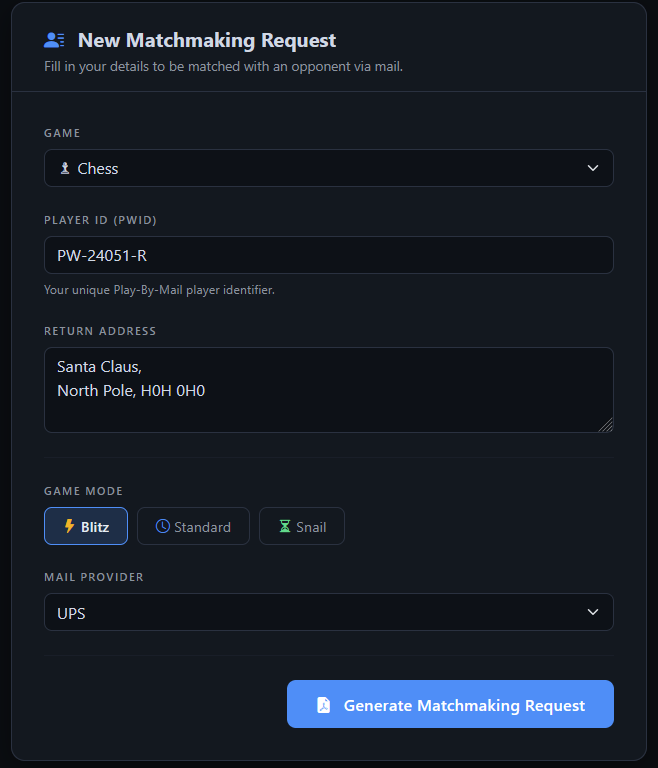Click the hourglass icon on Snail
The image size is (658, 768).
[284, 527]
